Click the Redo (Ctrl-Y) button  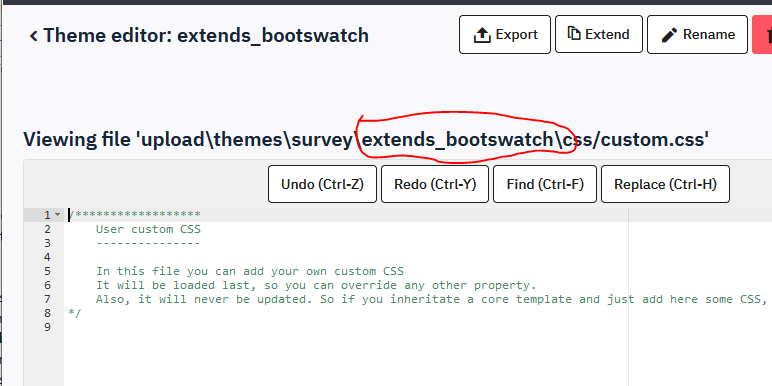tap(435, 184)
